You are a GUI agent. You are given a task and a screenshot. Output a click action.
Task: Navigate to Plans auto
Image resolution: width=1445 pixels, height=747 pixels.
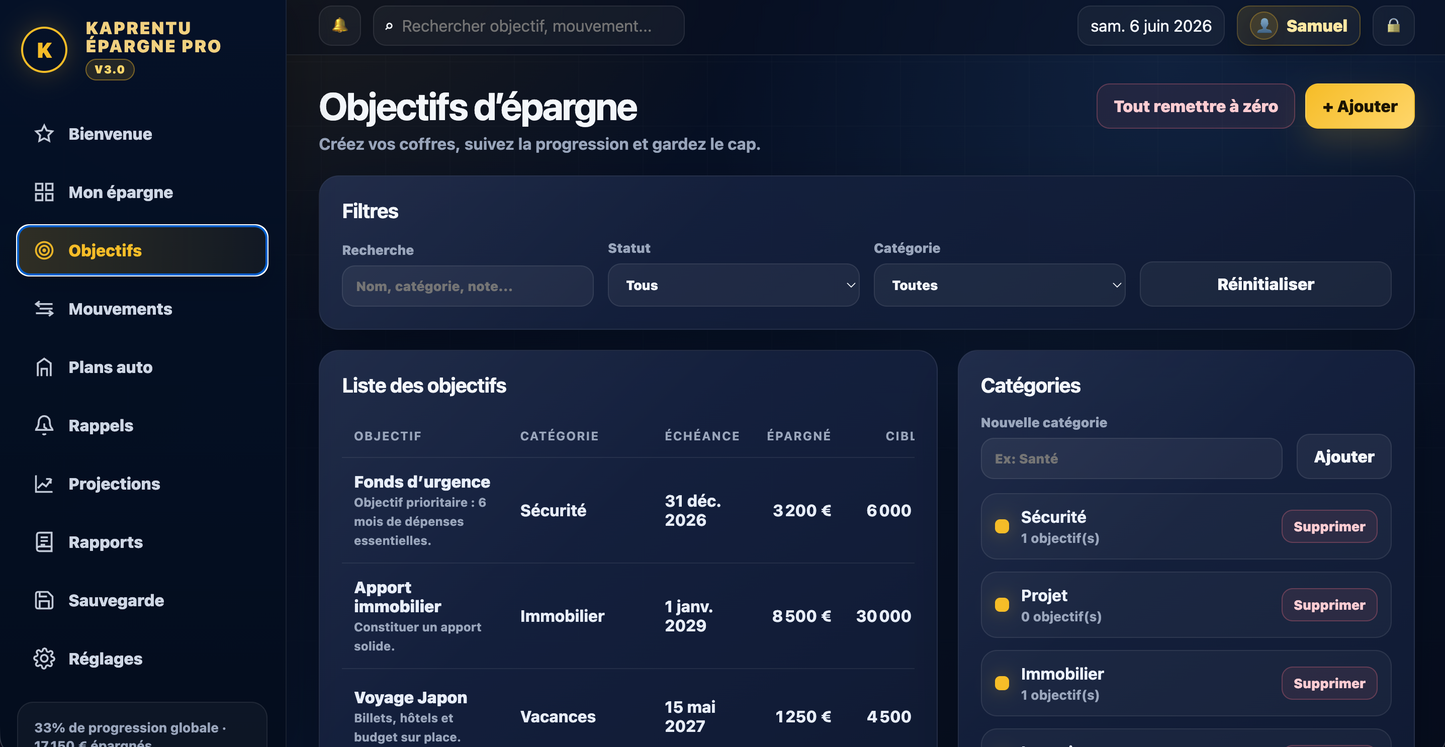click(142, 367)
